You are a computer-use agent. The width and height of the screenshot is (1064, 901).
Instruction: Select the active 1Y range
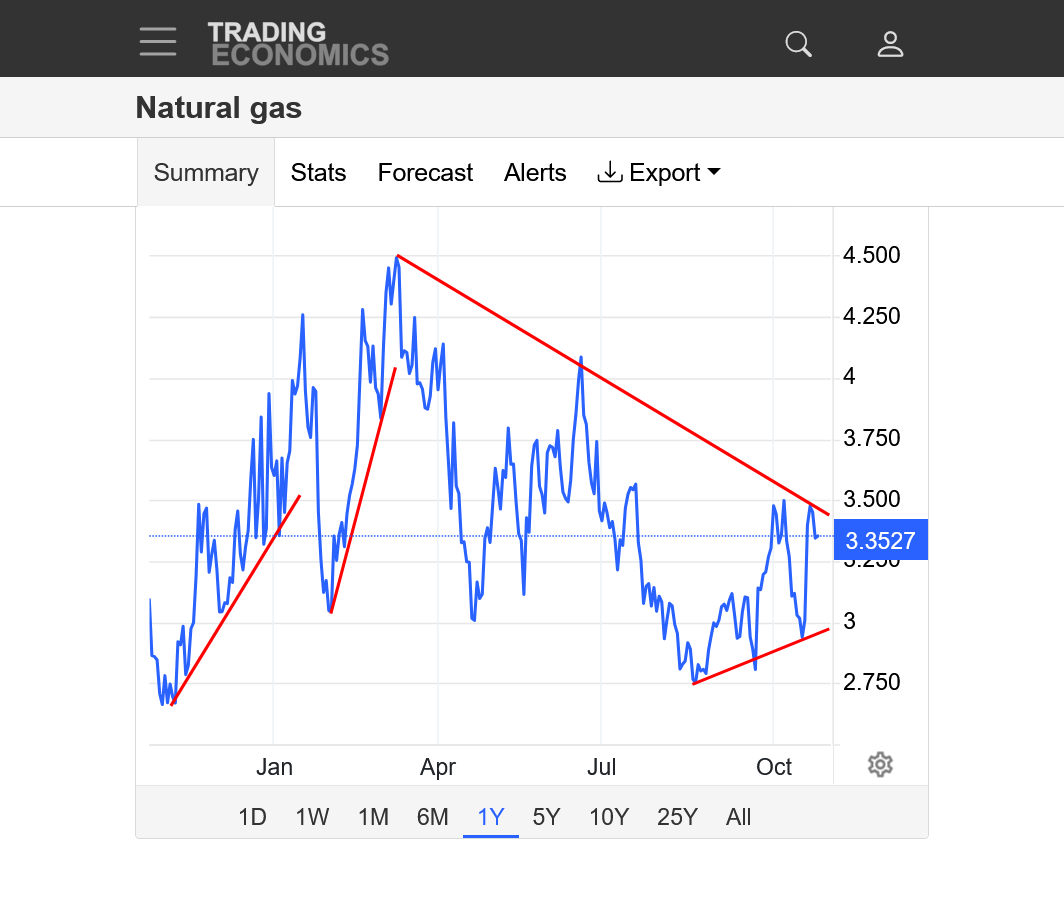coord(491,817)
